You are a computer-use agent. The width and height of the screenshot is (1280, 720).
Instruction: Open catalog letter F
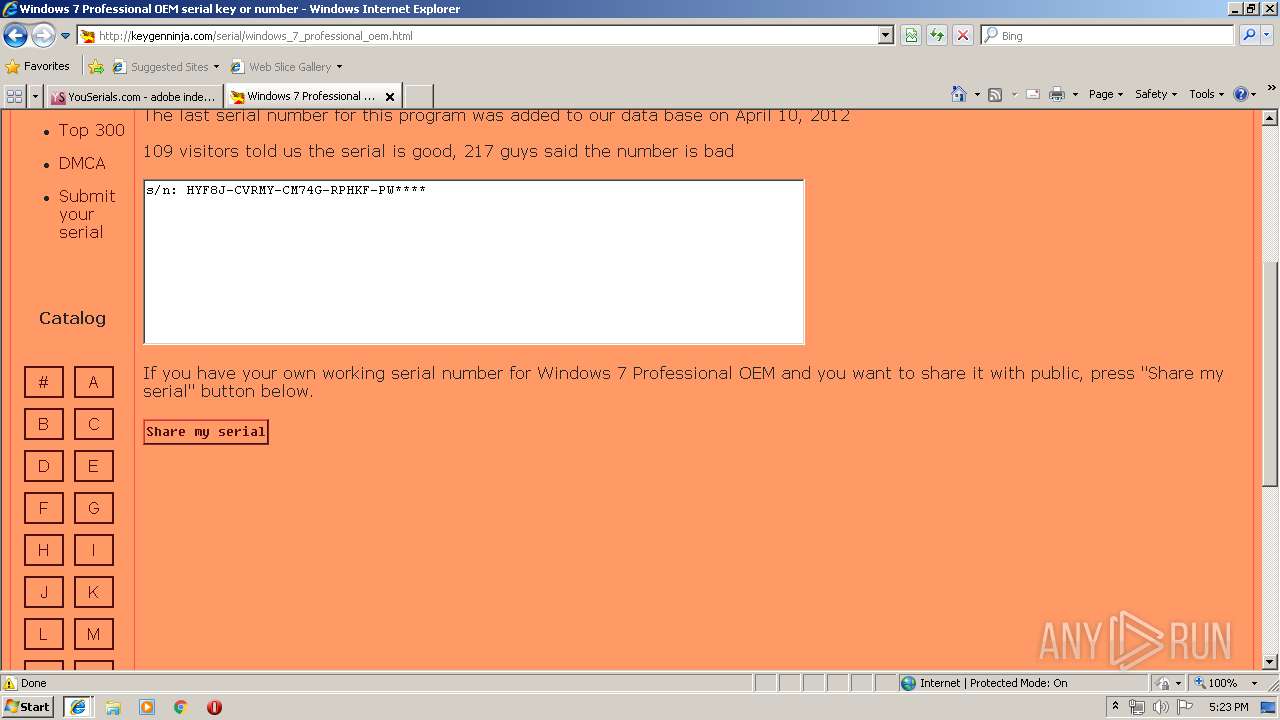tap(44, 508)
